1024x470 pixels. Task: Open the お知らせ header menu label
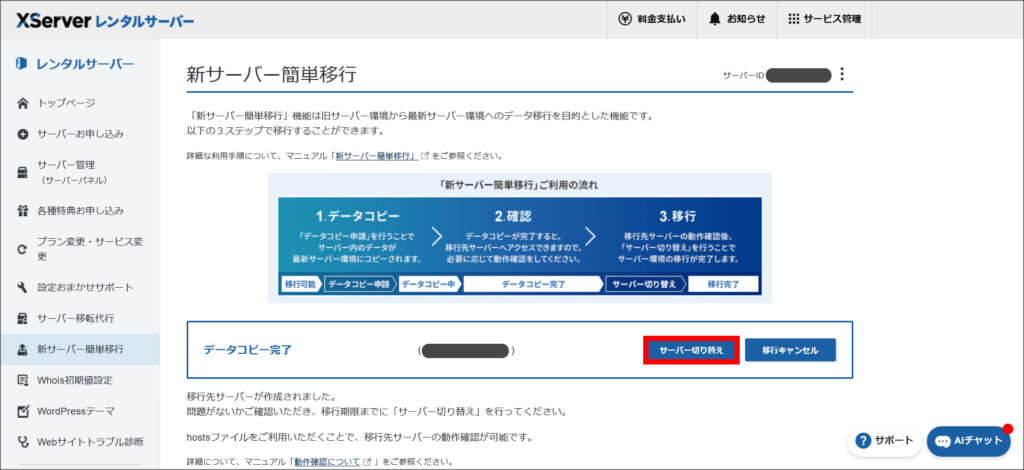pyautogui.click(x=746, y=19)
